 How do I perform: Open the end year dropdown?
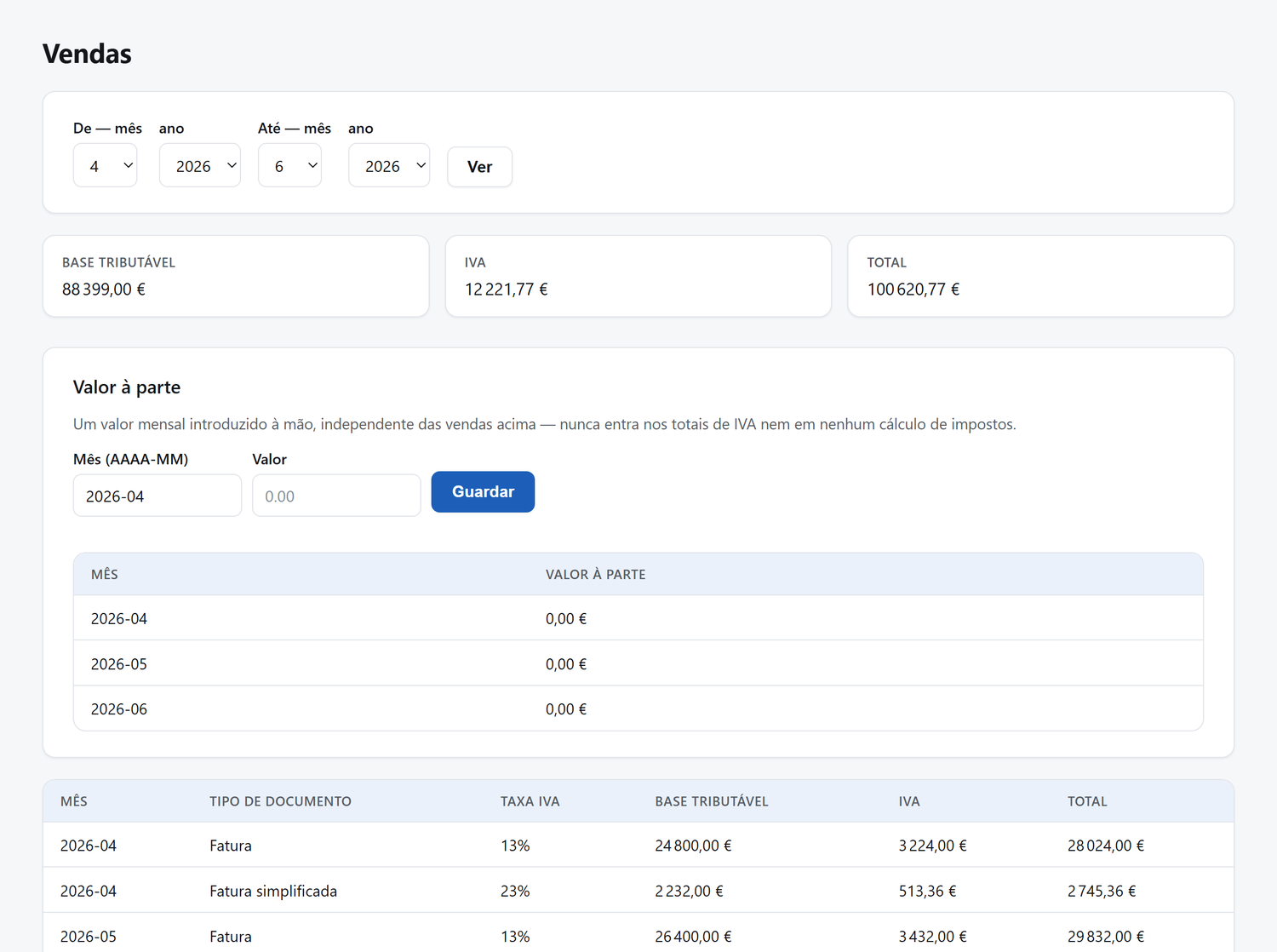389,166
